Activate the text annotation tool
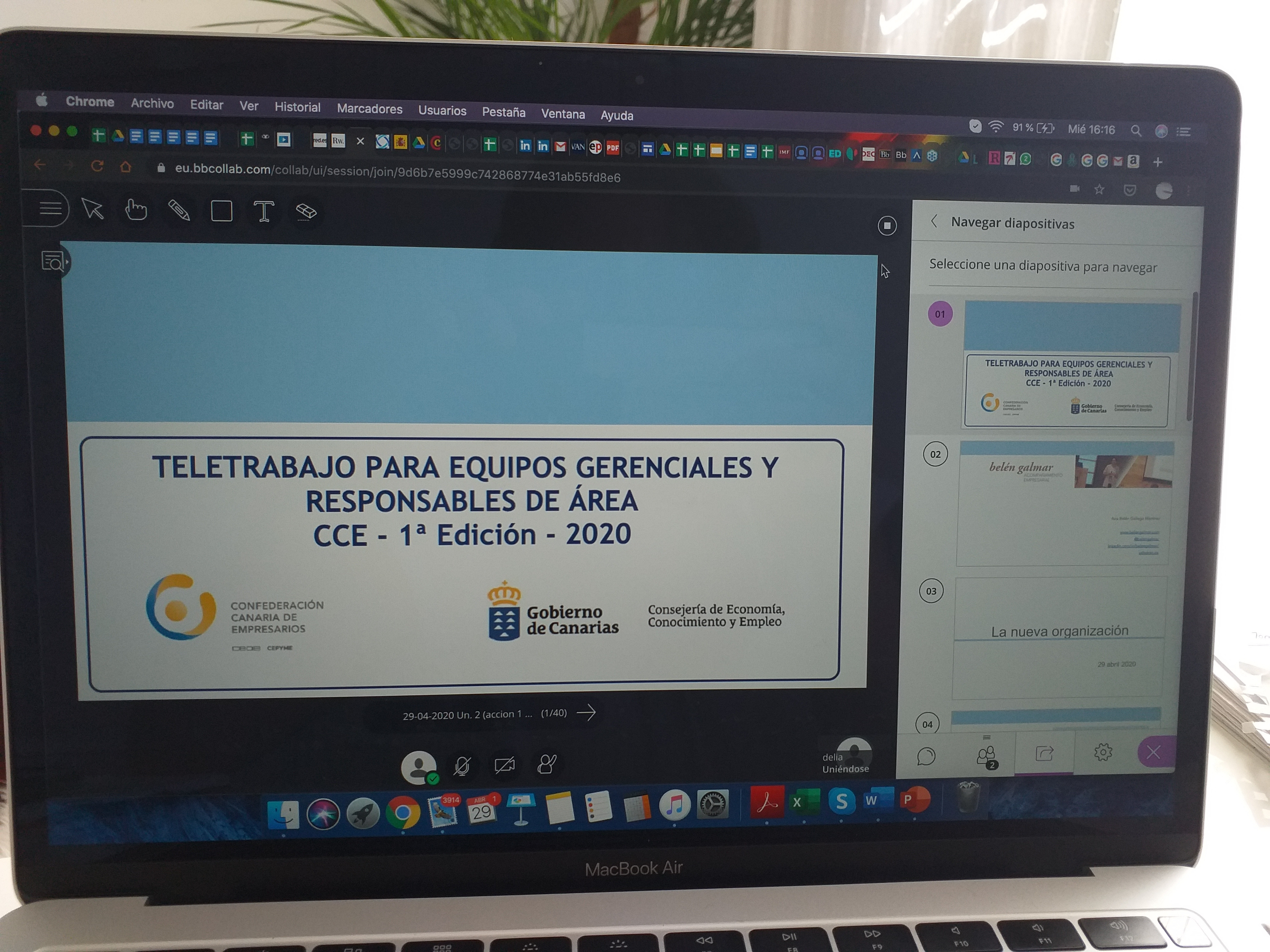Image resolution: width=1270 pixels, height=952 pixels. (264, 212)
